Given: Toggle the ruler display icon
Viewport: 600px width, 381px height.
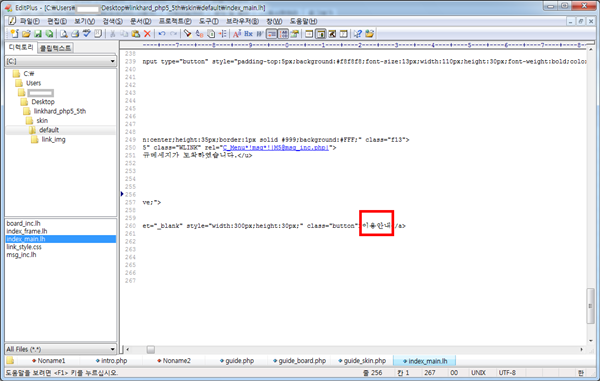Looking at the screenshot, I should (283, 34).
